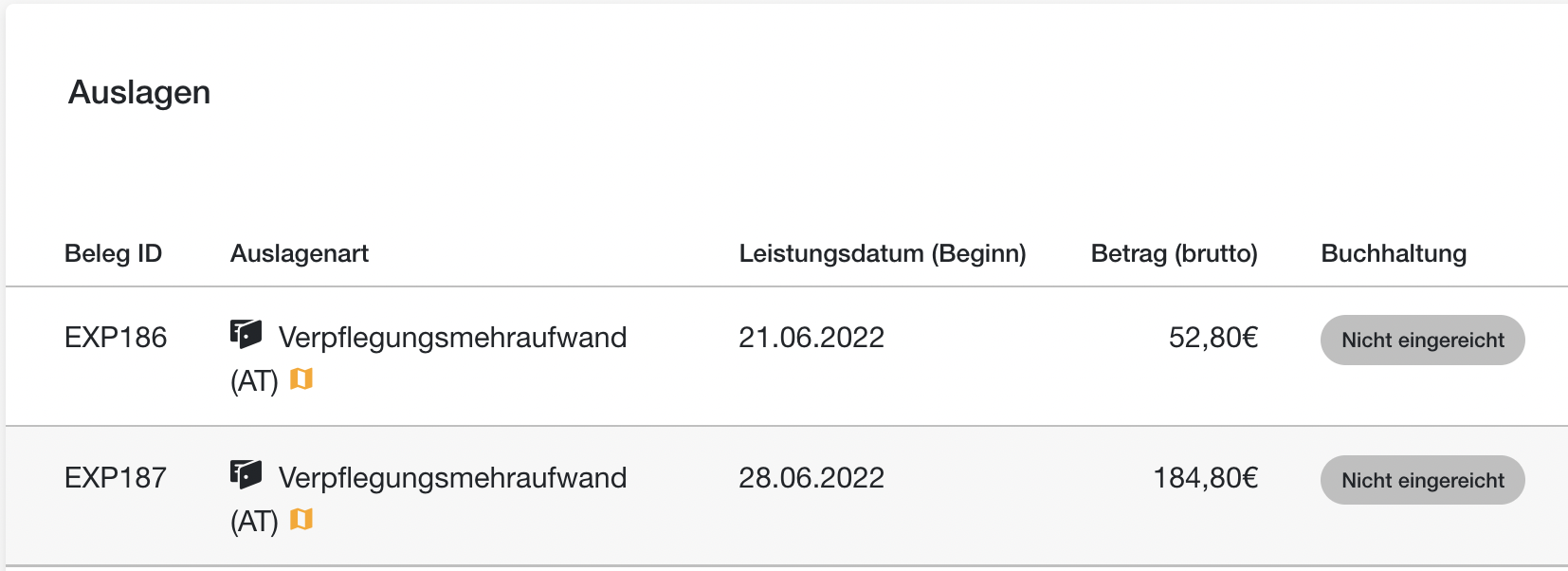Image resolution: width=1568 pixels, height=571 pixels.
Task: Click the wallet icon in EXP186 row
Action: click(246, 334)
